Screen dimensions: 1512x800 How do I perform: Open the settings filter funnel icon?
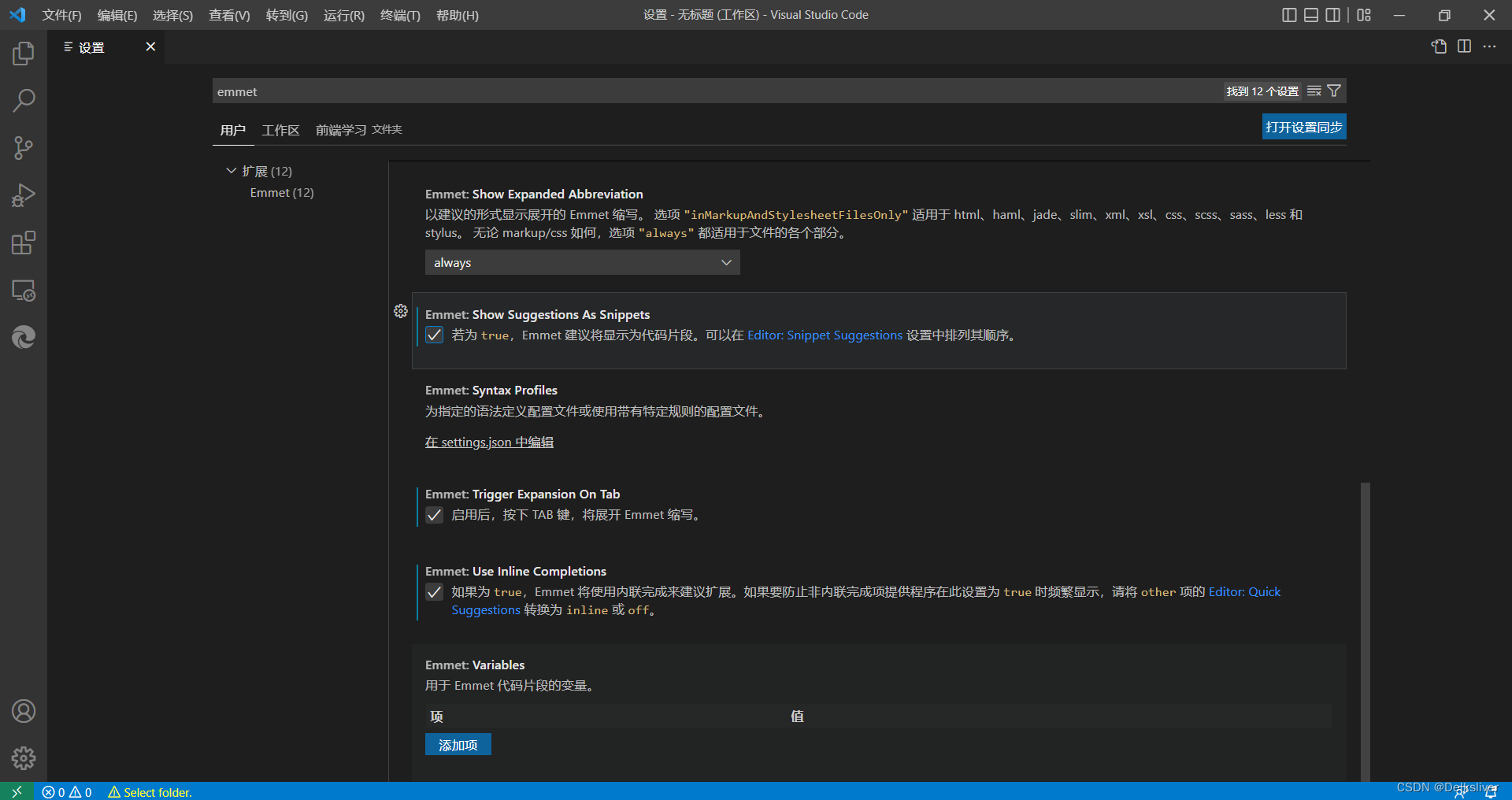coord(1334,91)
